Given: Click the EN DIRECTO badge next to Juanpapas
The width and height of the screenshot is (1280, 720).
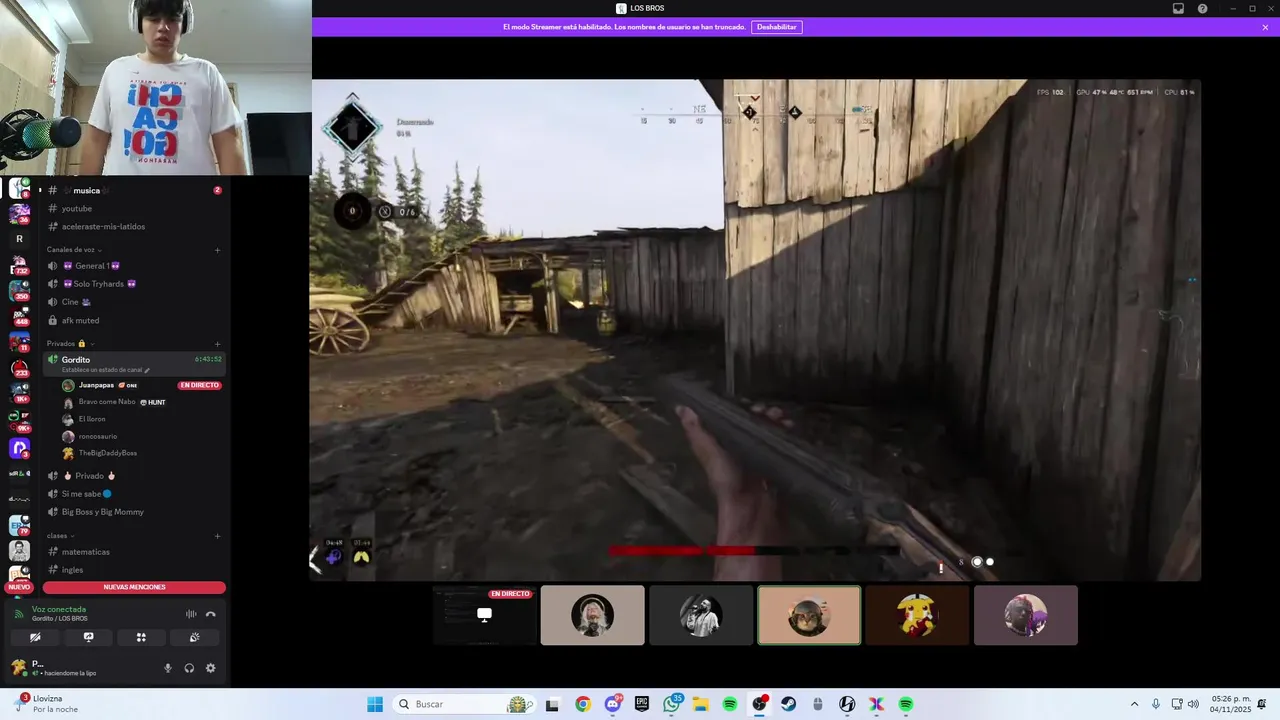Looking at the screenshot, I should tap(199, 385).
